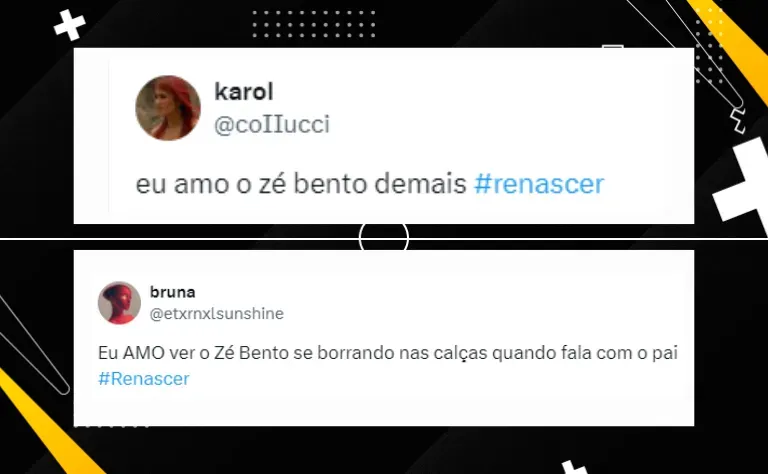Click karol's red-haired profile avatar

[168, 108]
